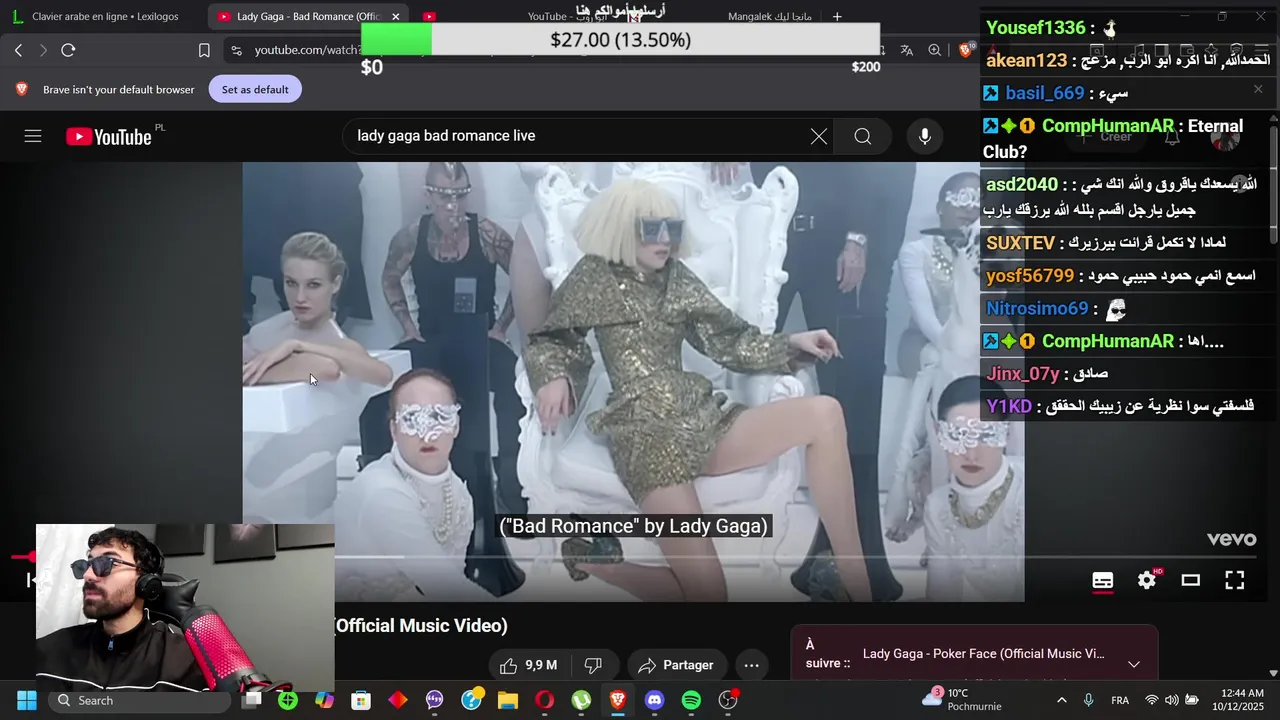Open uTorrent from taskbar
This screenshot has height=720, width=1280.
pyautogui.click(x=581, y=700)
